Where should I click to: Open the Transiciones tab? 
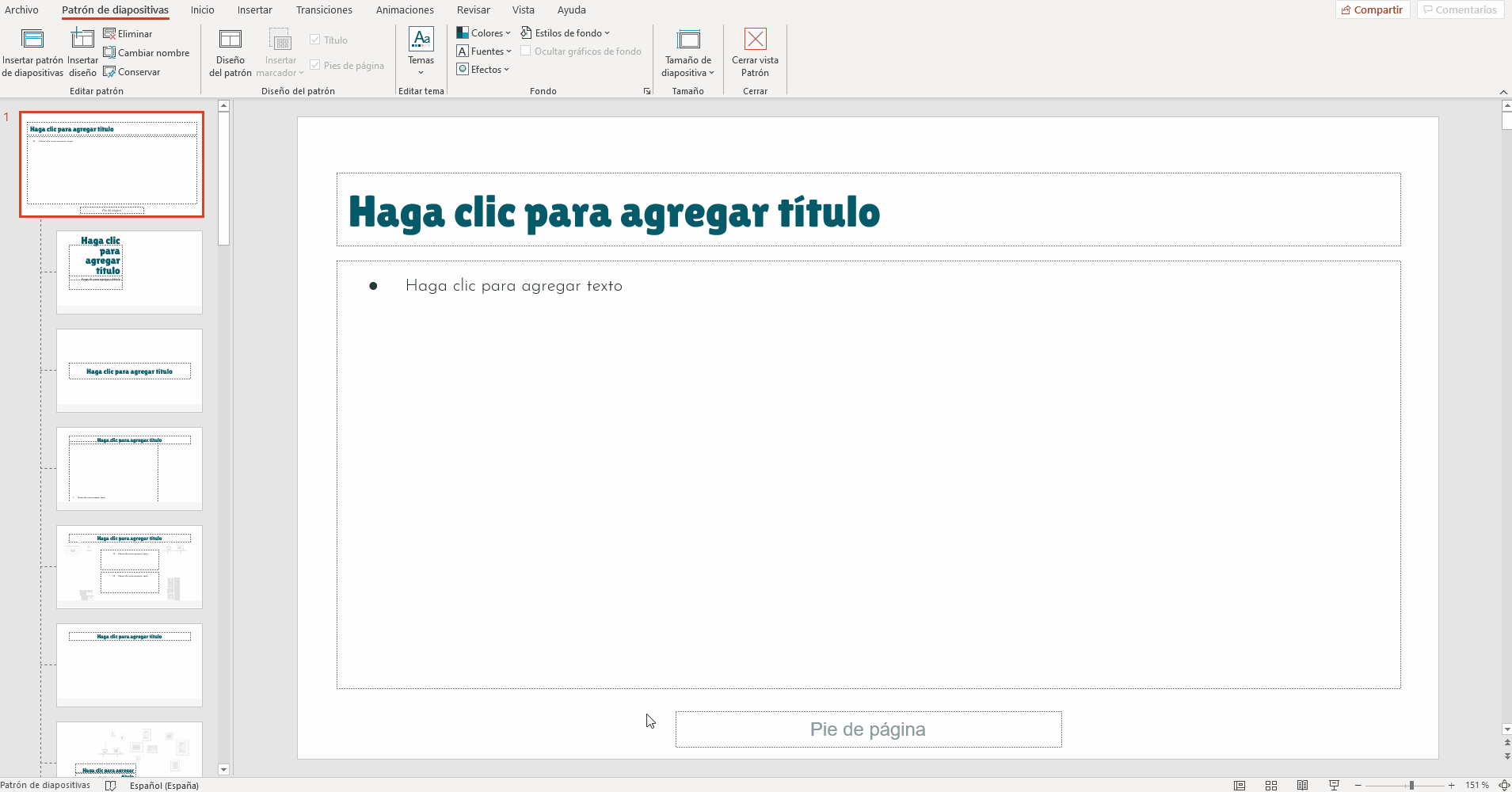[x=324, y=10]
